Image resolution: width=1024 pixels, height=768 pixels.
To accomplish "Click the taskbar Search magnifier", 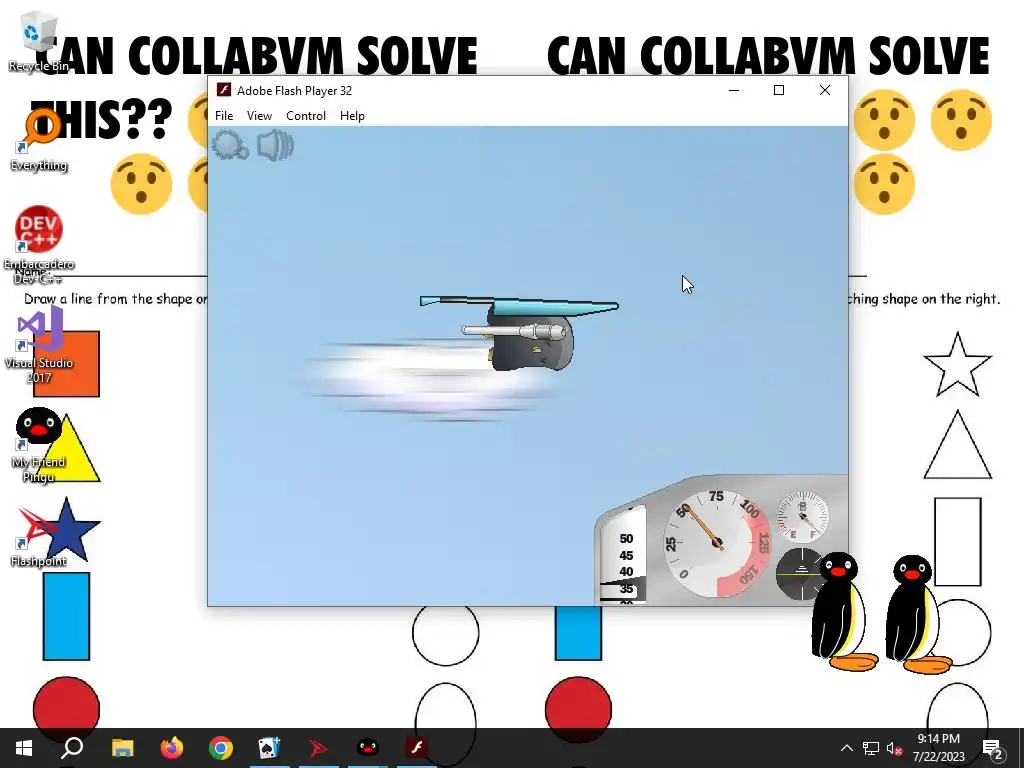I will tap(72, 748).
